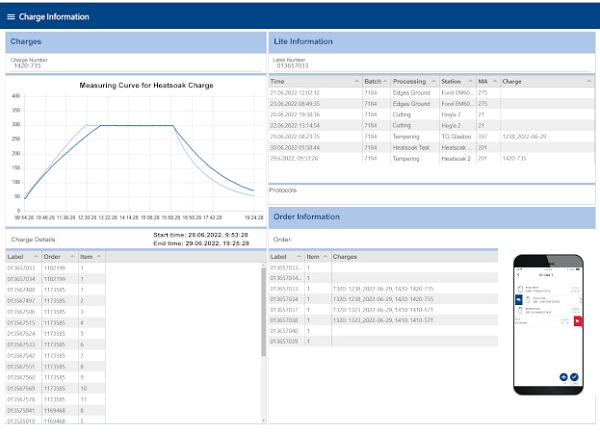Select Charge Details row label 013567569
The image size is (600, 433).
tap(55, 389)
